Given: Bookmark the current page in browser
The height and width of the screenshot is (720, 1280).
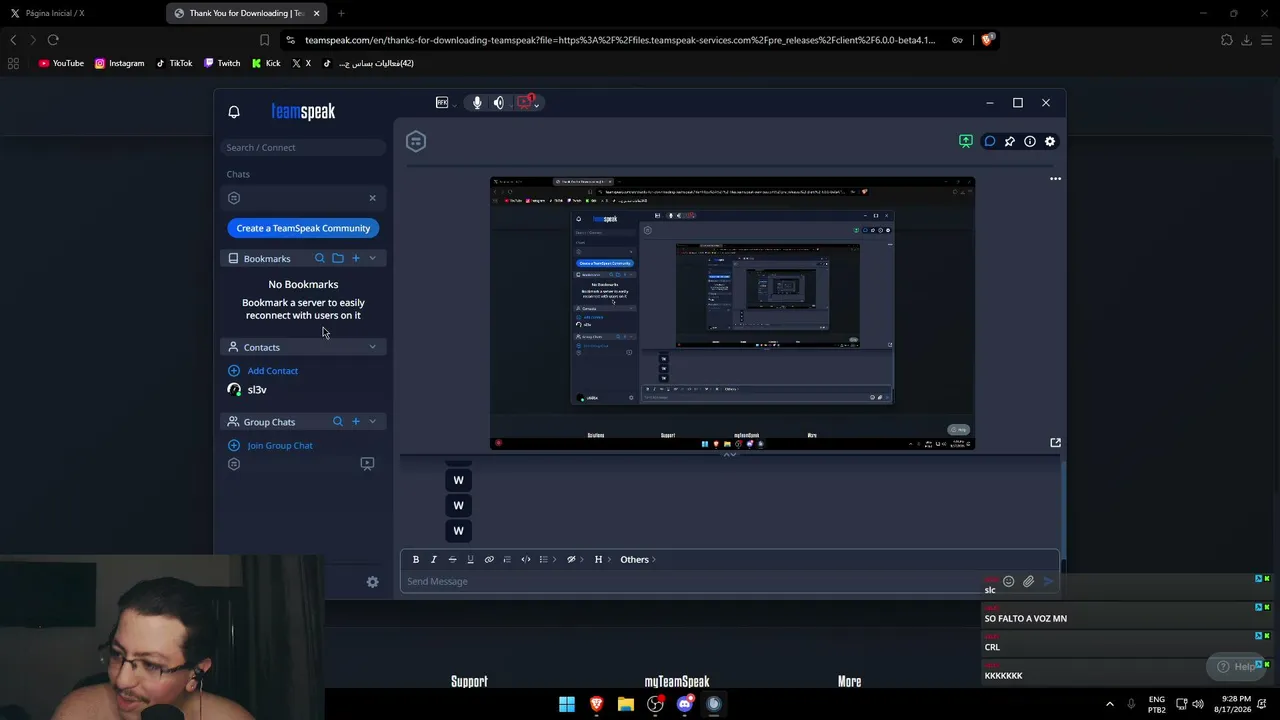Looking at the screenshot, I should 264,40.
